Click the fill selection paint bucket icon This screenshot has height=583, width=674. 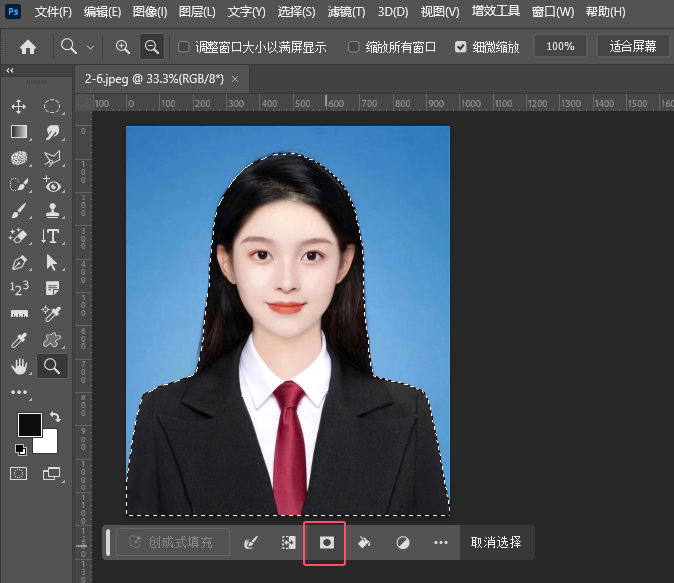point(364,542)
